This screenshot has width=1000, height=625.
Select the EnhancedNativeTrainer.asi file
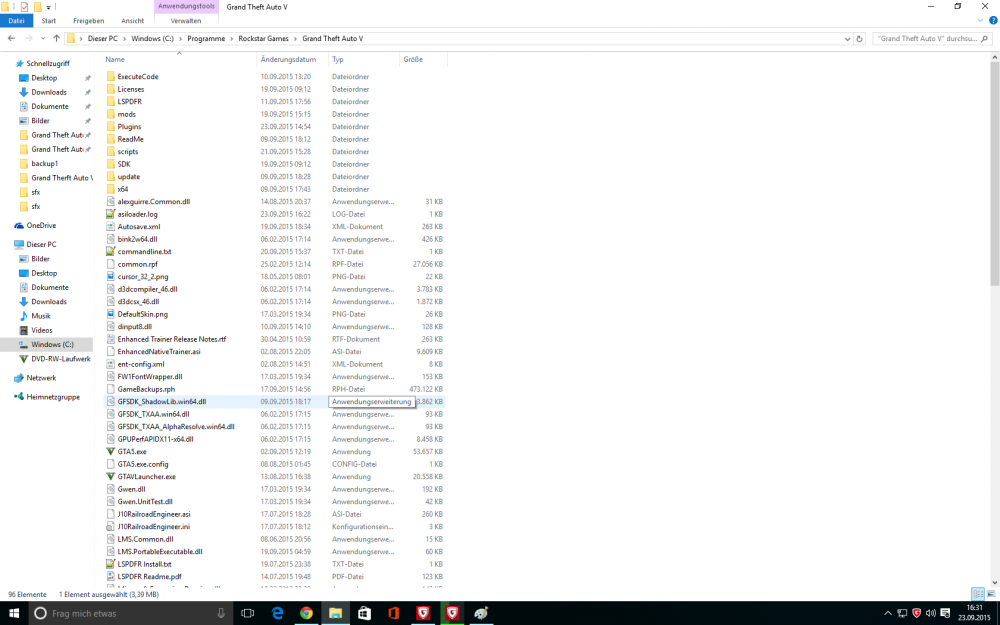[159, 351]
